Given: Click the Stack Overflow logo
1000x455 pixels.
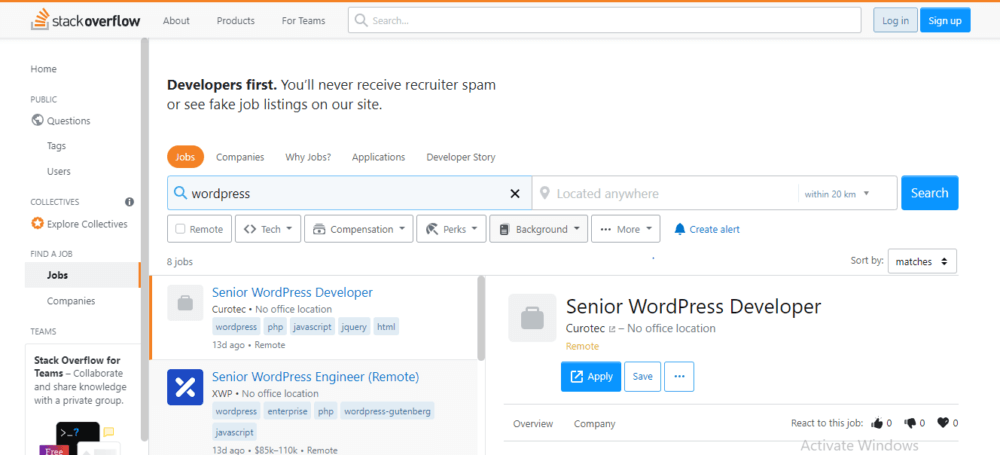Looking at the screenshot, I should coord(85,20).
